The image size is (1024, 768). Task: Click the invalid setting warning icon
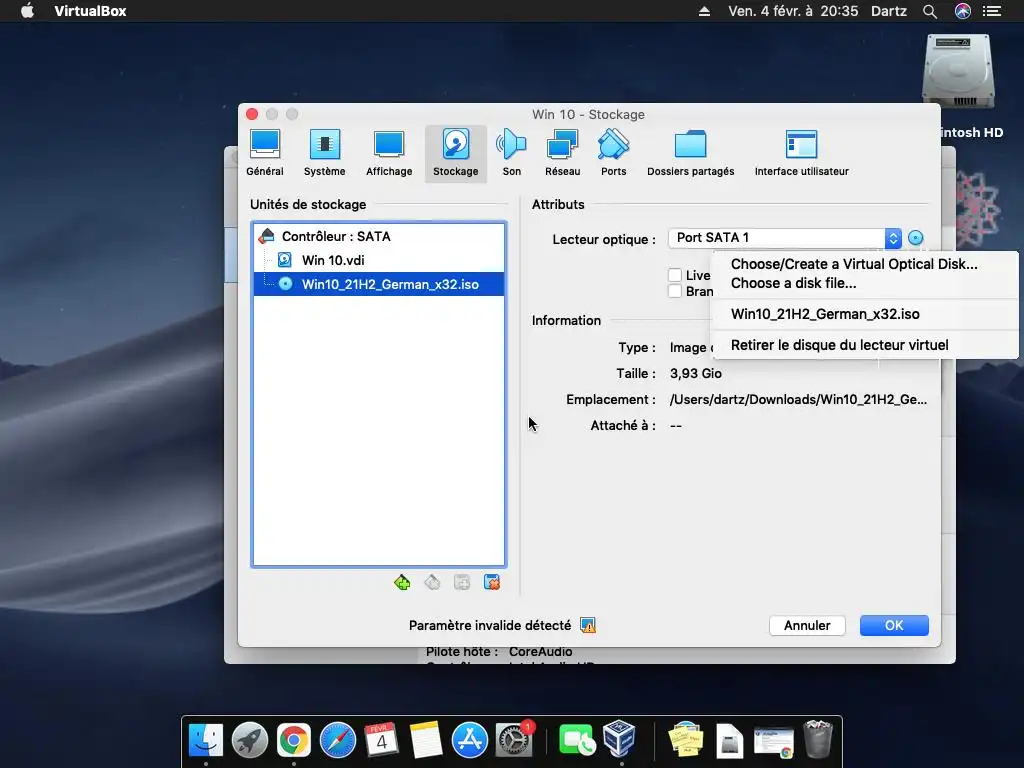(588, 626)
